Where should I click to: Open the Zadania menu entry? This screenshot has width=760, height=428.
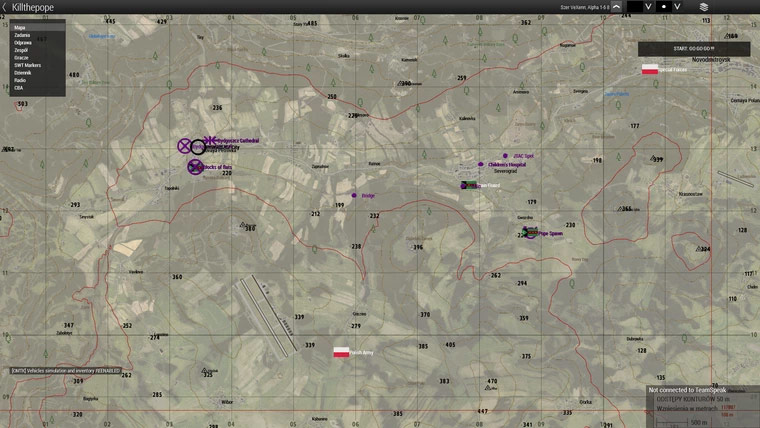click(22, 35)
